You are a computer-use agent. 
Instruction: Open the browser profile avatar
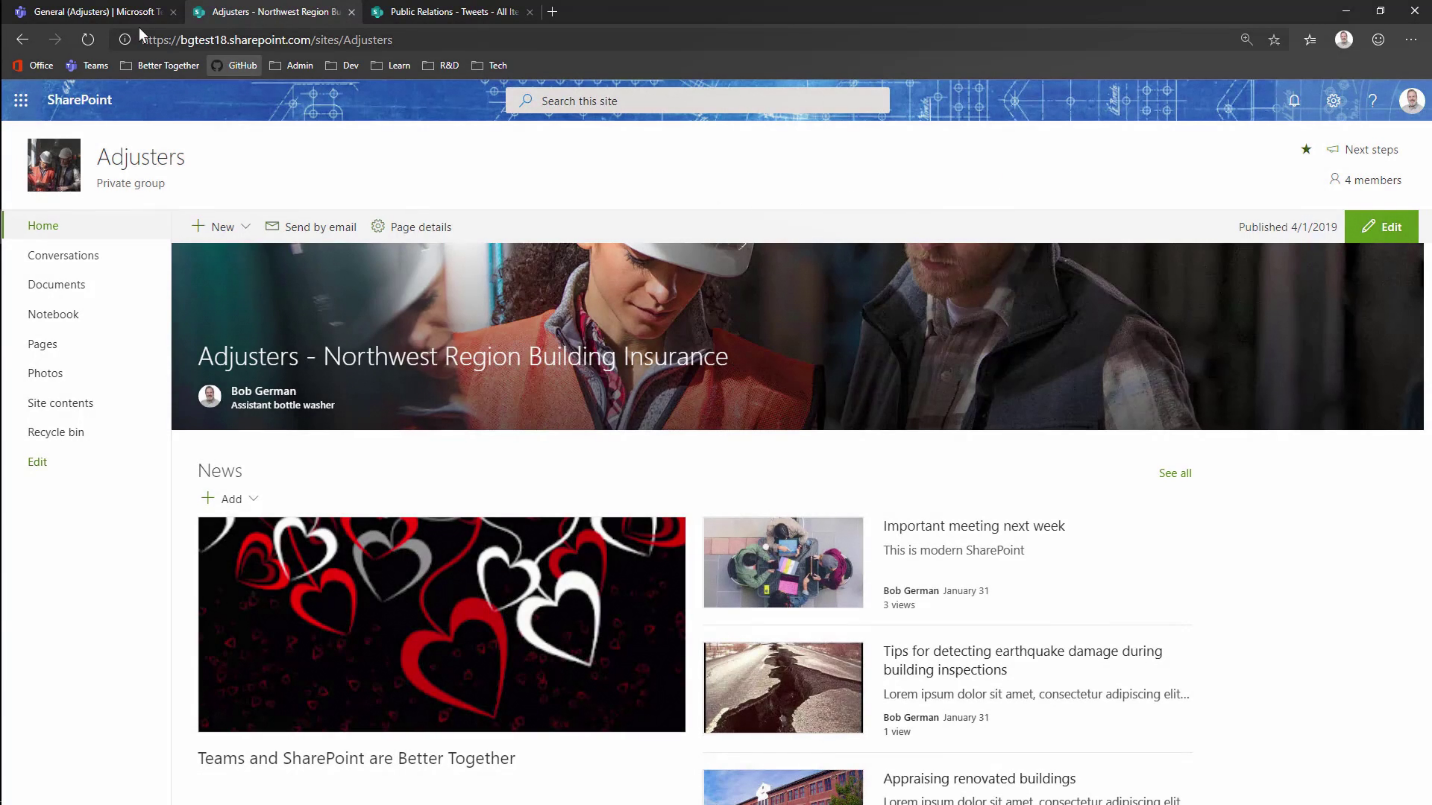point(1344,39)
